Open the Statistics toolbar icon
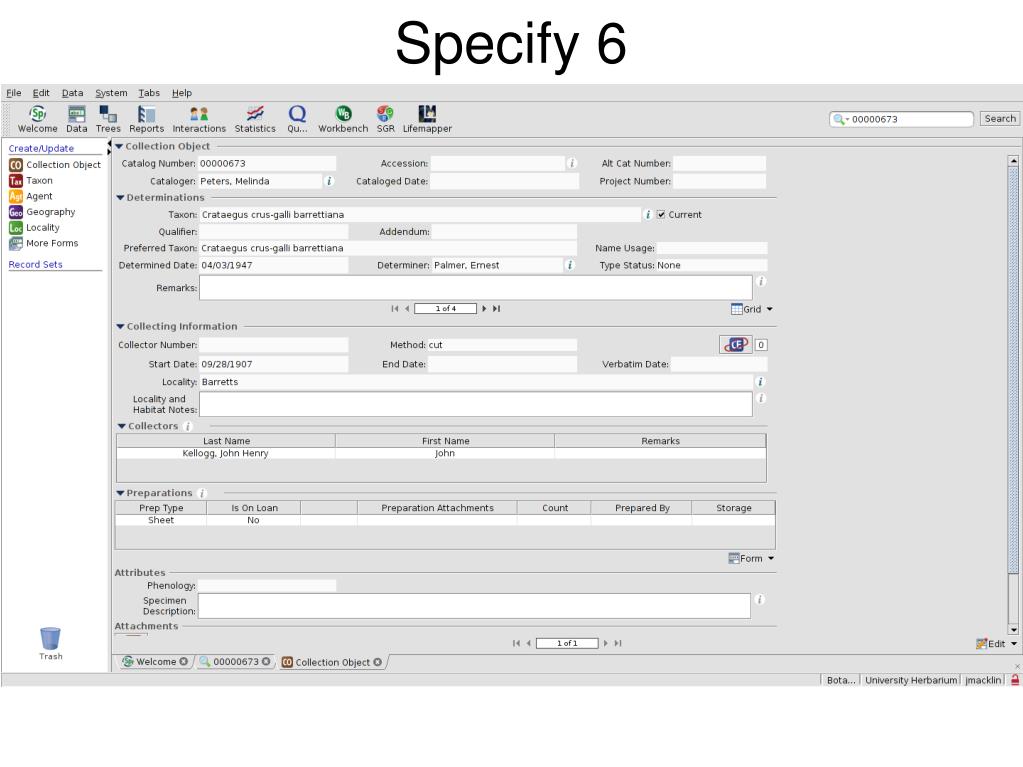The image size is (1023, 767). (x=255, y=119)
